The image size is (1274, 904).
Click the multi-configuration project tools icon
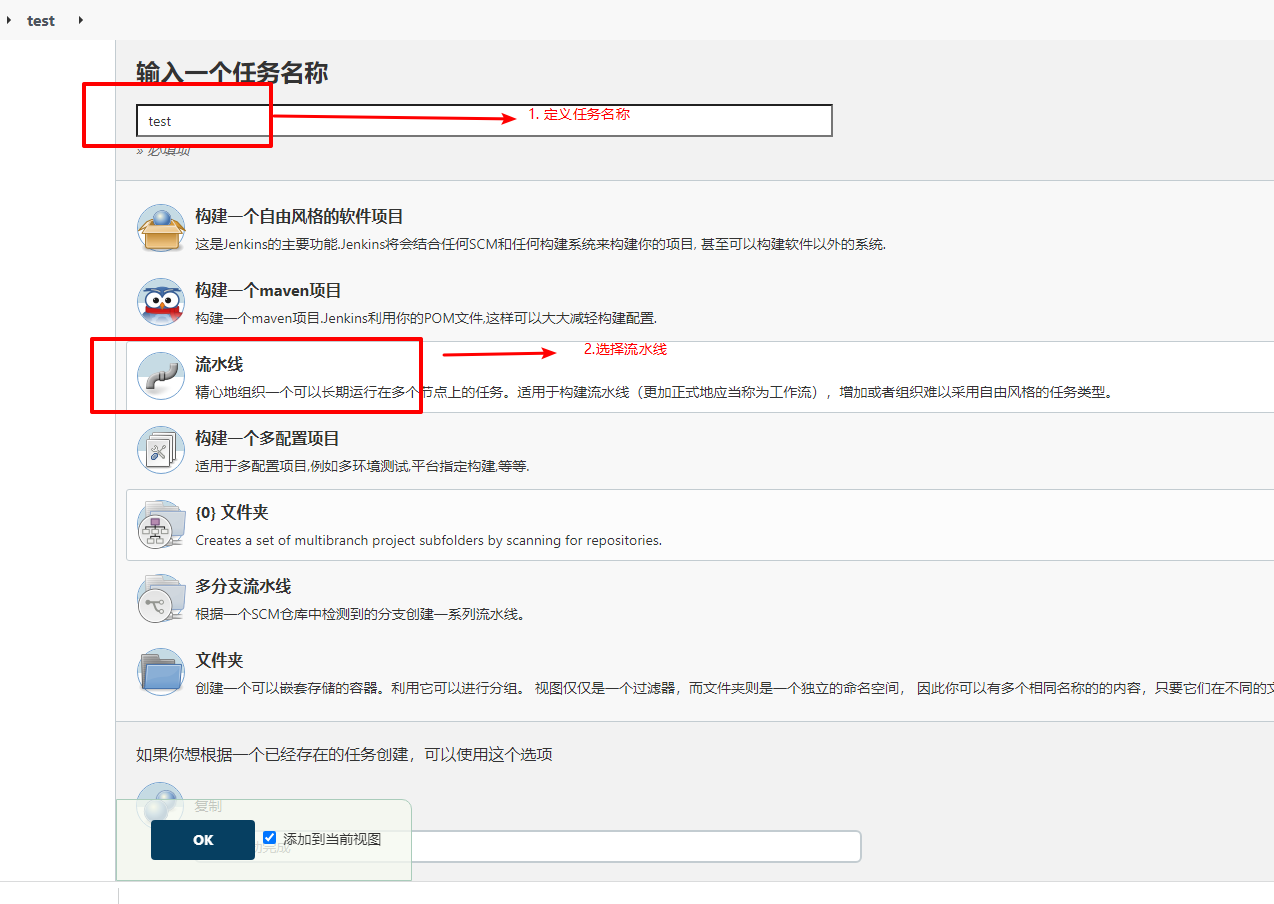161,450
